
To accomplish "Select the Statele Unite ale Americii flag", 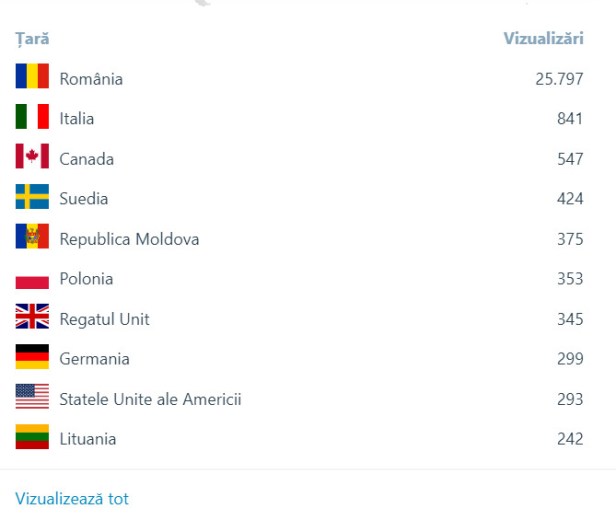I will tap(32, 397).
